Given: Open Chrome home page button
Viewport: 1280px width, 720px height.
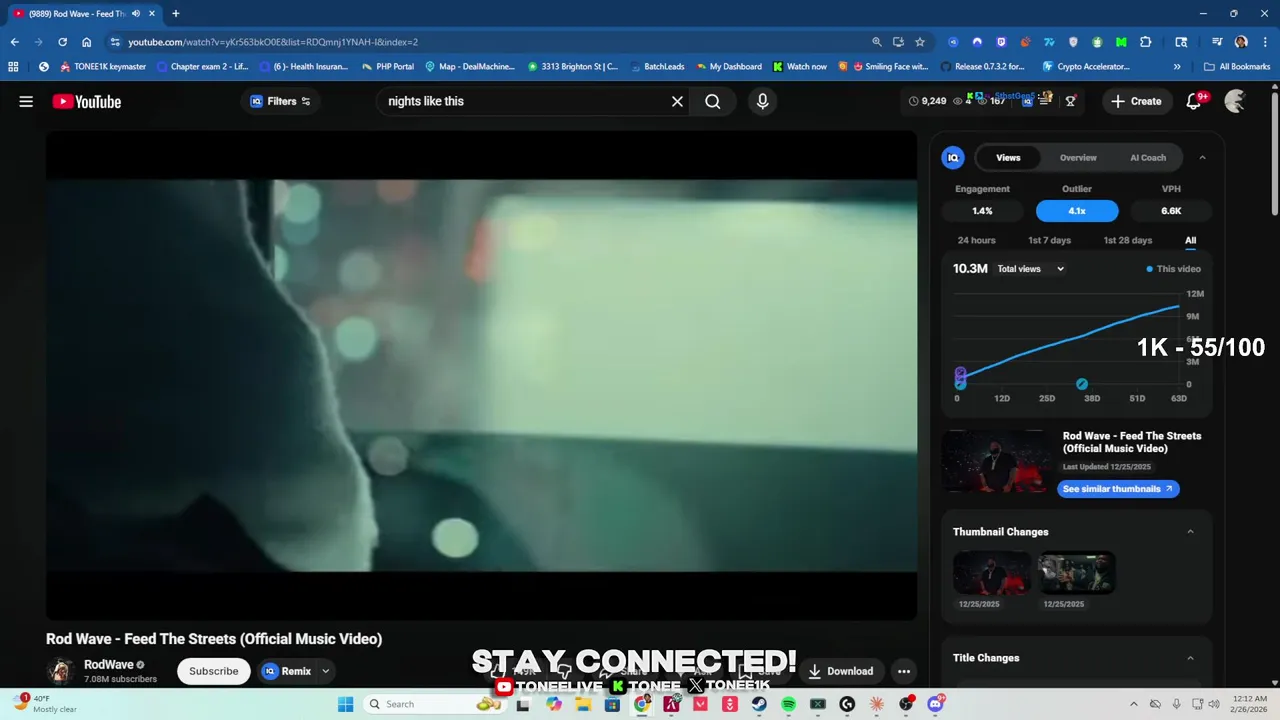Looking at the screenshot, I should [x=87, y=42].
